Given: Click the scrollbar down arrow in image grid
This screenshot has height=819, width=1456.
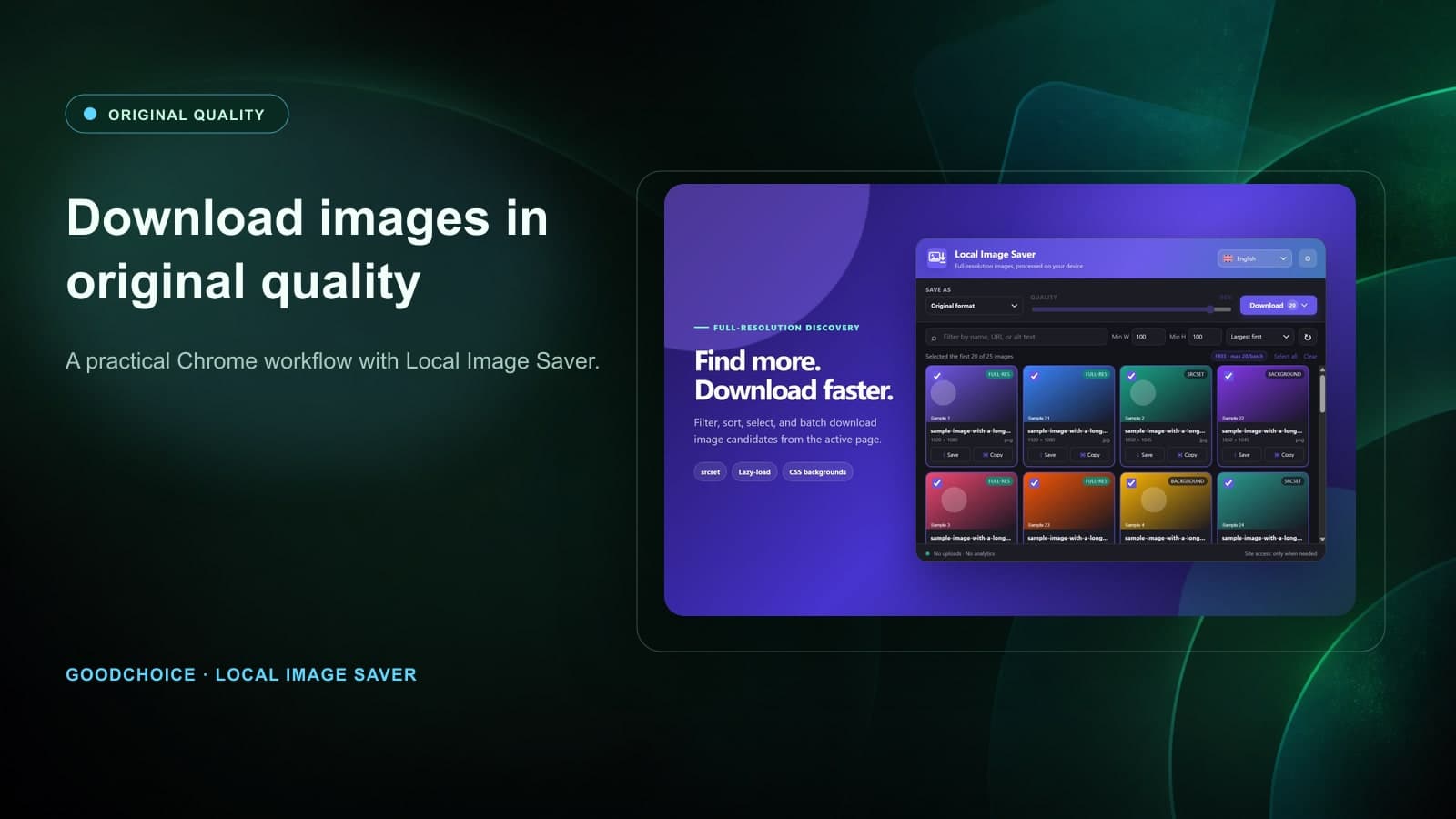Looking at the screenshot, I should click(1322, 540).
